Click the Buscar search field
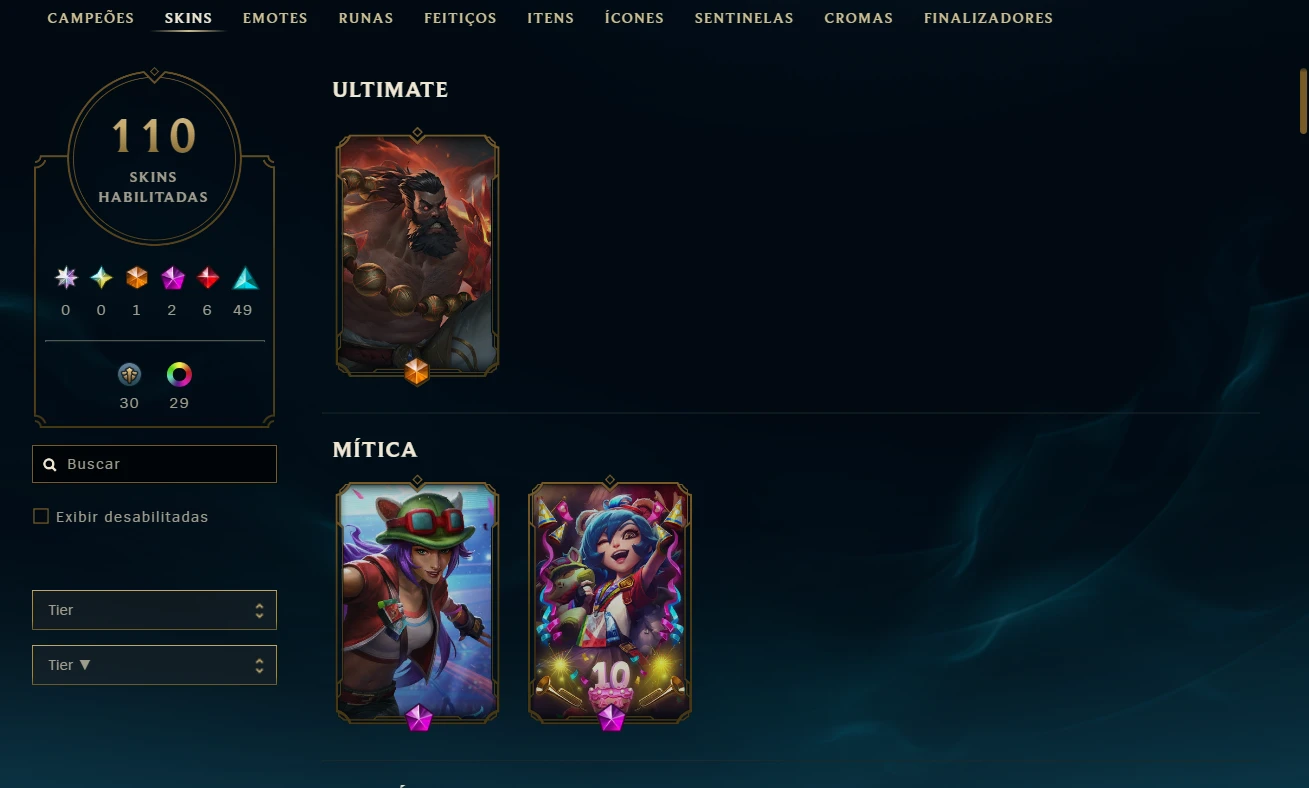Screen dimensions: 1309x788 154,464
